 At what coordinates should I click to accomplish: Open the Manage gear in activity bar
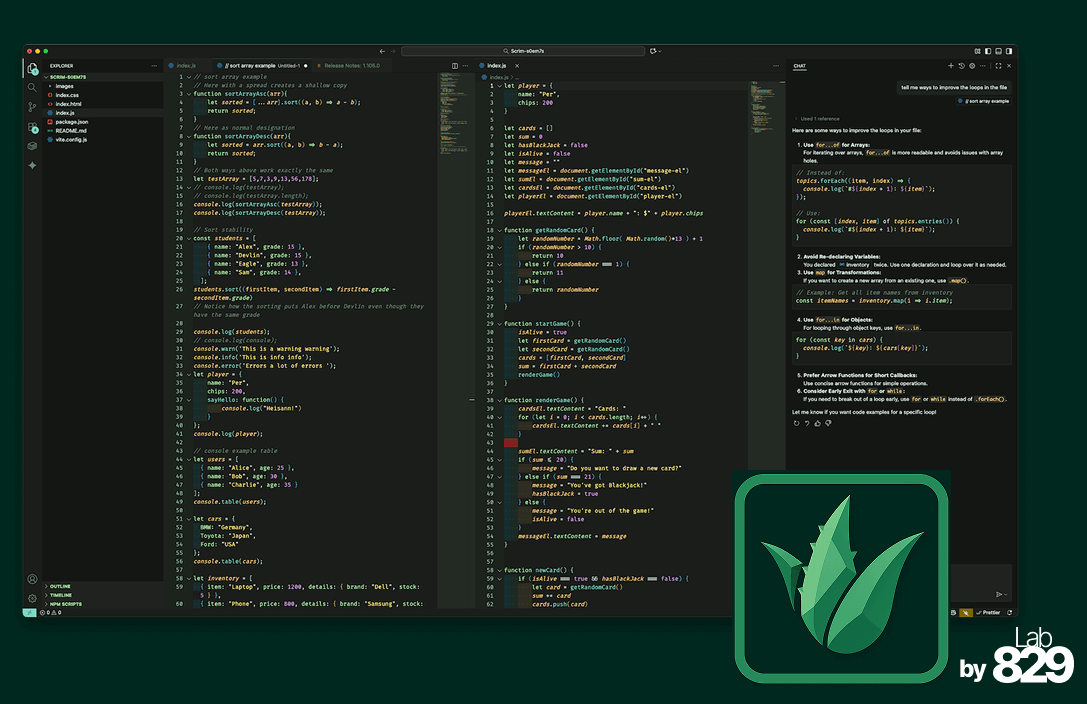(32, 598)
